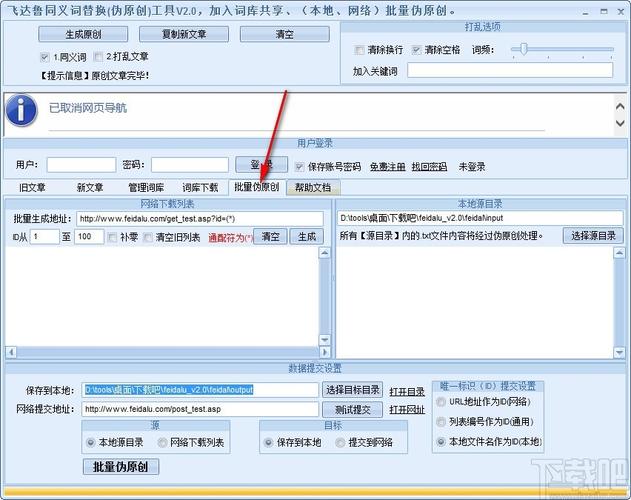Image resolution: width=631 pixels, height=500 pixels.
Task: Edit the 批量生成地址 URL field
Action: coord(200,219)
